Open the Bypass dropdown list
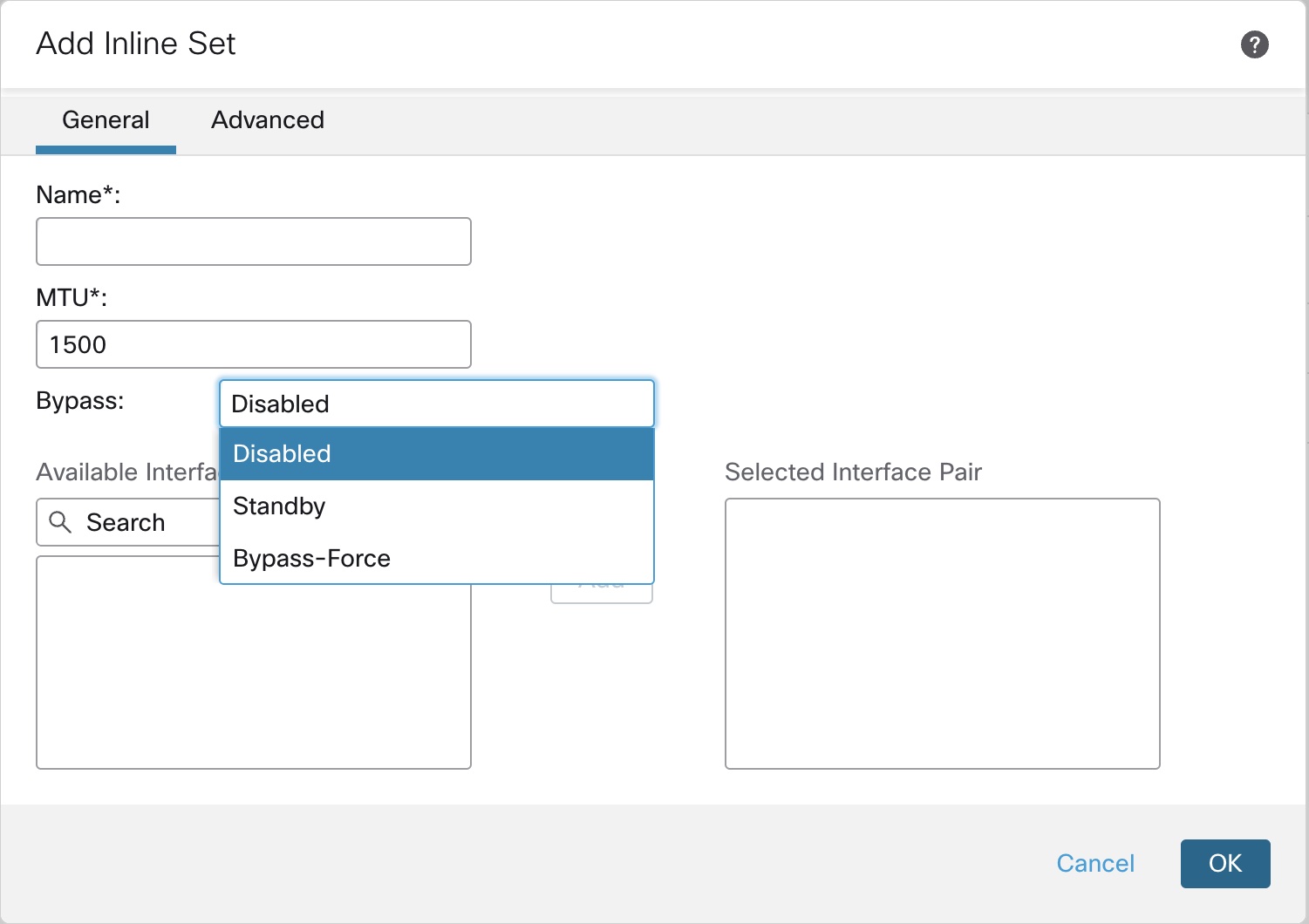This screenshot has width=1309, height=924. (x=436, y=404)
